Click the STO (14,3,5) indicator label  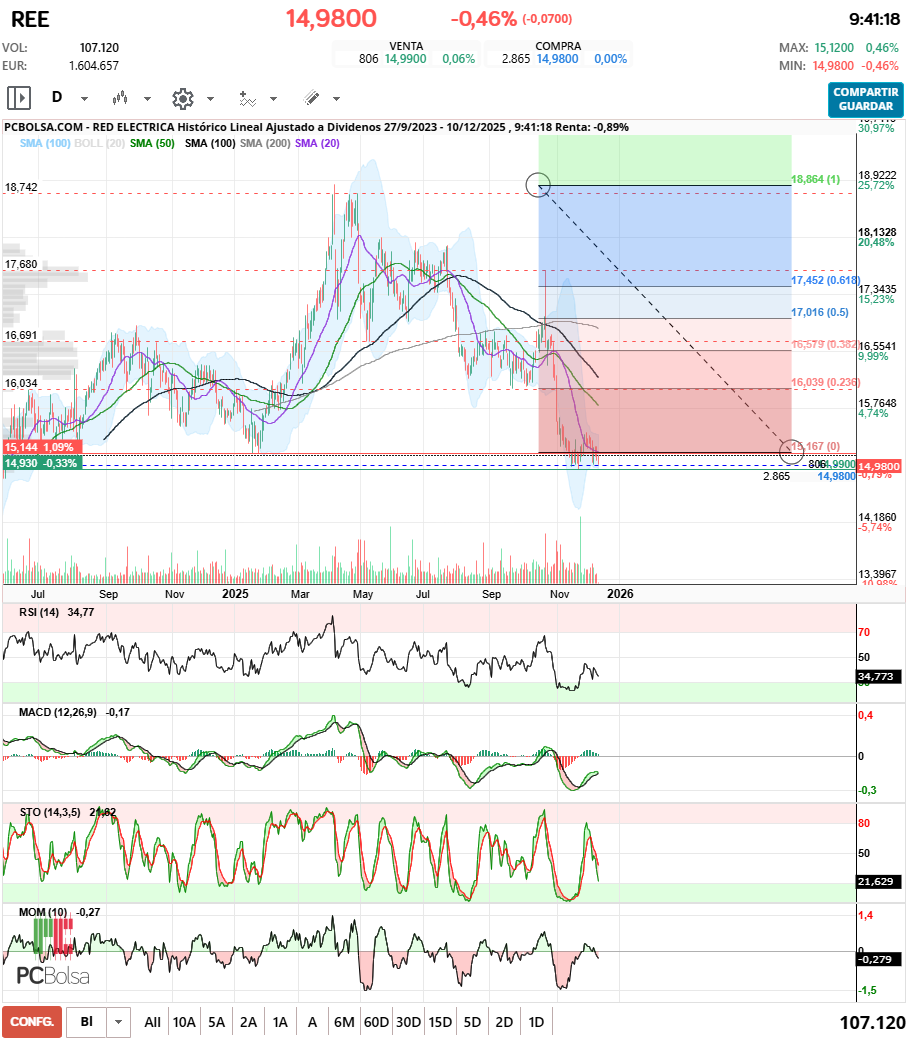pyautogui.click(x=50, y=812)
